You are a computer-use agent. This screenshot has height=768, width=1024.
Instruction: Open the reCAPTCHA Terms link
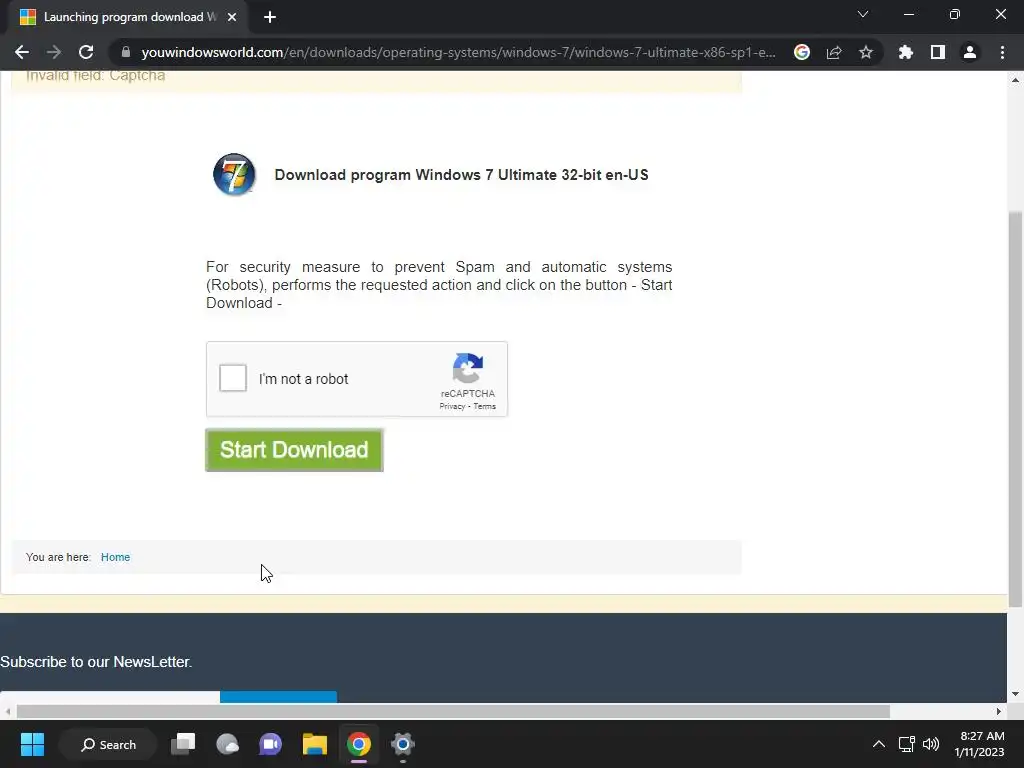[485, 406]
